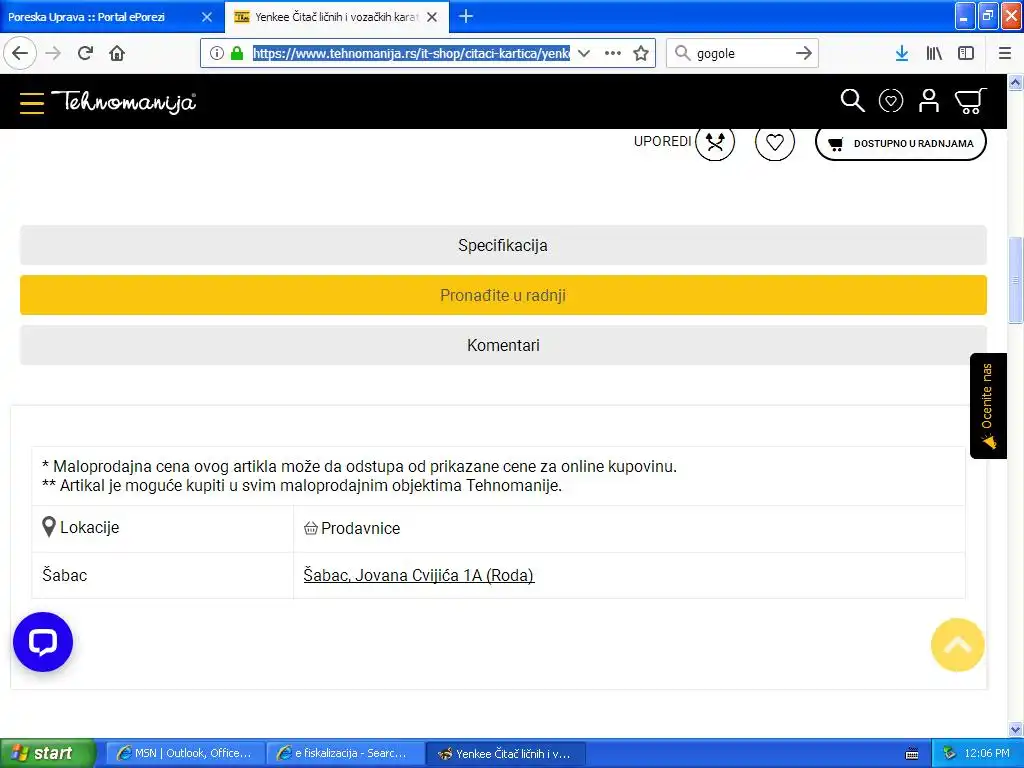The height and width of the screenshot is (768, 1024).
Task: Go to browser home page
Action: coord(117,53)
